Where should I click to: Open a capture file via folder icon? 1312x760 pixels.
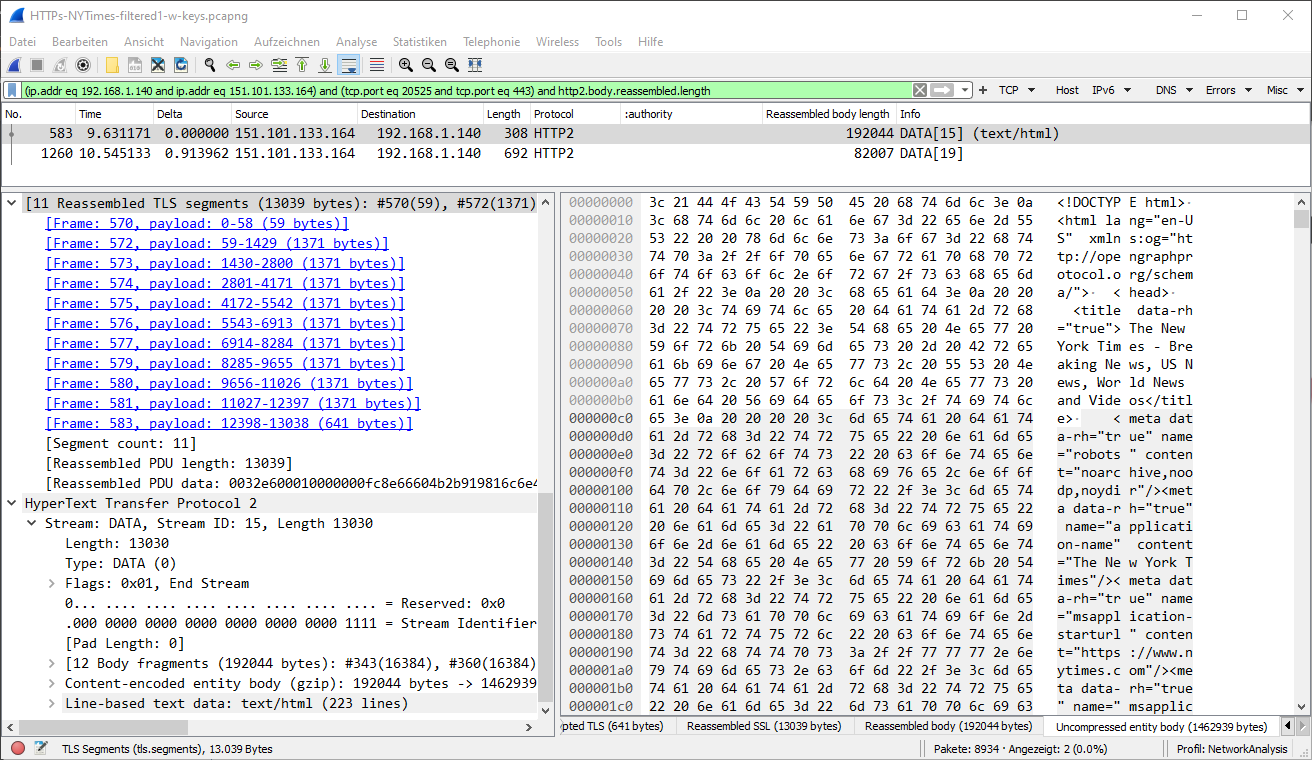click(112, 65)
